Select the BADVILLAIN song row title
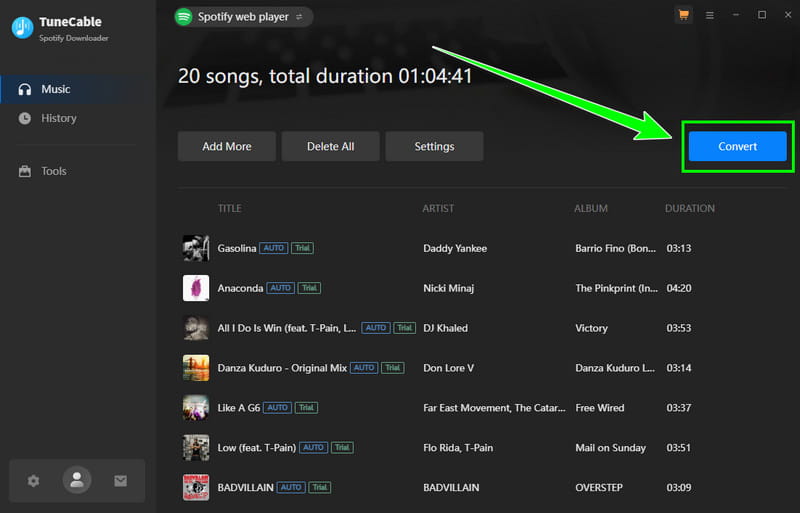The image size is (800, 513). pyautogui.click(x=245, y=488)
